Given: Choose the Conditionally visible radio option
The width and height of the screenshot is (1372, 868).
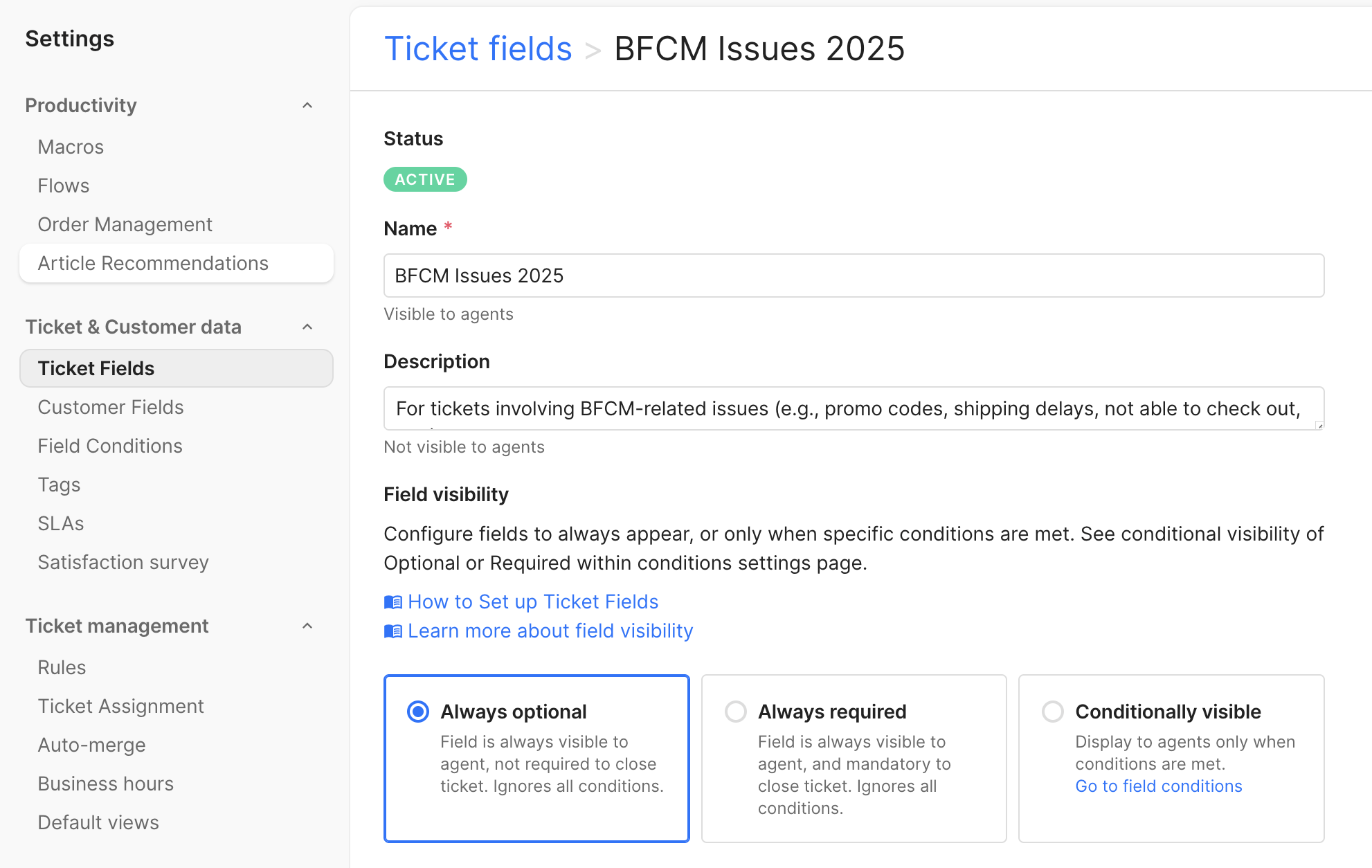Looking at the screenshot, I should point(1053,712).
